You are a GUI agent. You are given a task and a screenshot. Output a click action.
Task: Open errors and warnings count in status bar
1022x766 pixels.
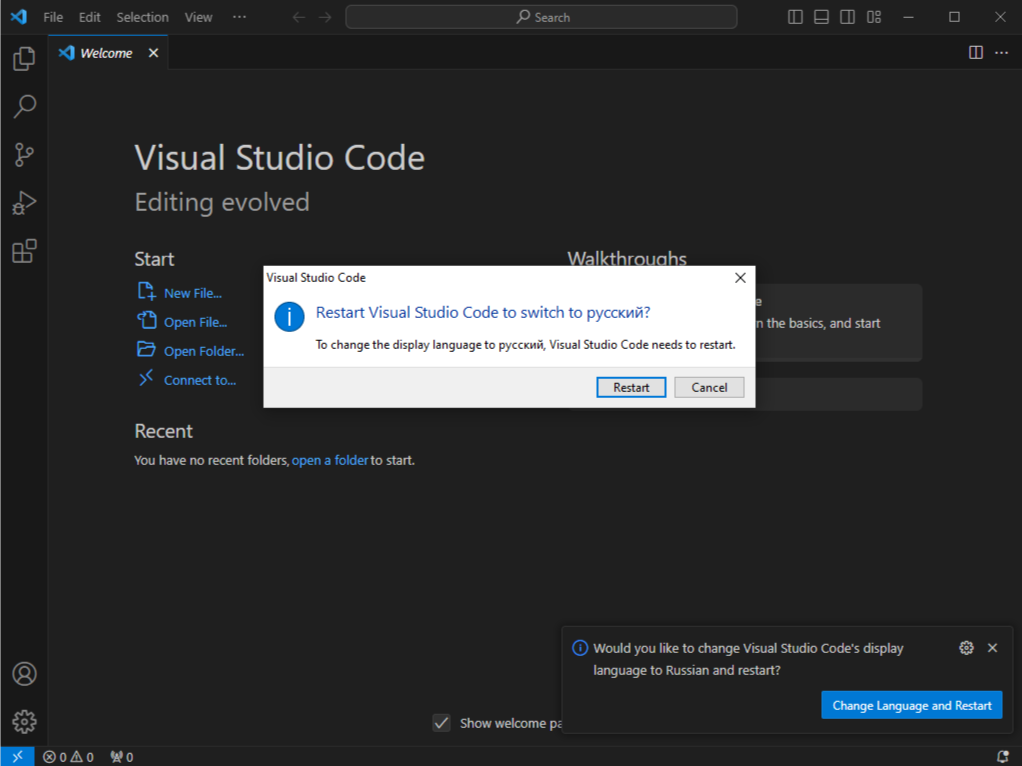pyautogui.click(x=68, y=757)
